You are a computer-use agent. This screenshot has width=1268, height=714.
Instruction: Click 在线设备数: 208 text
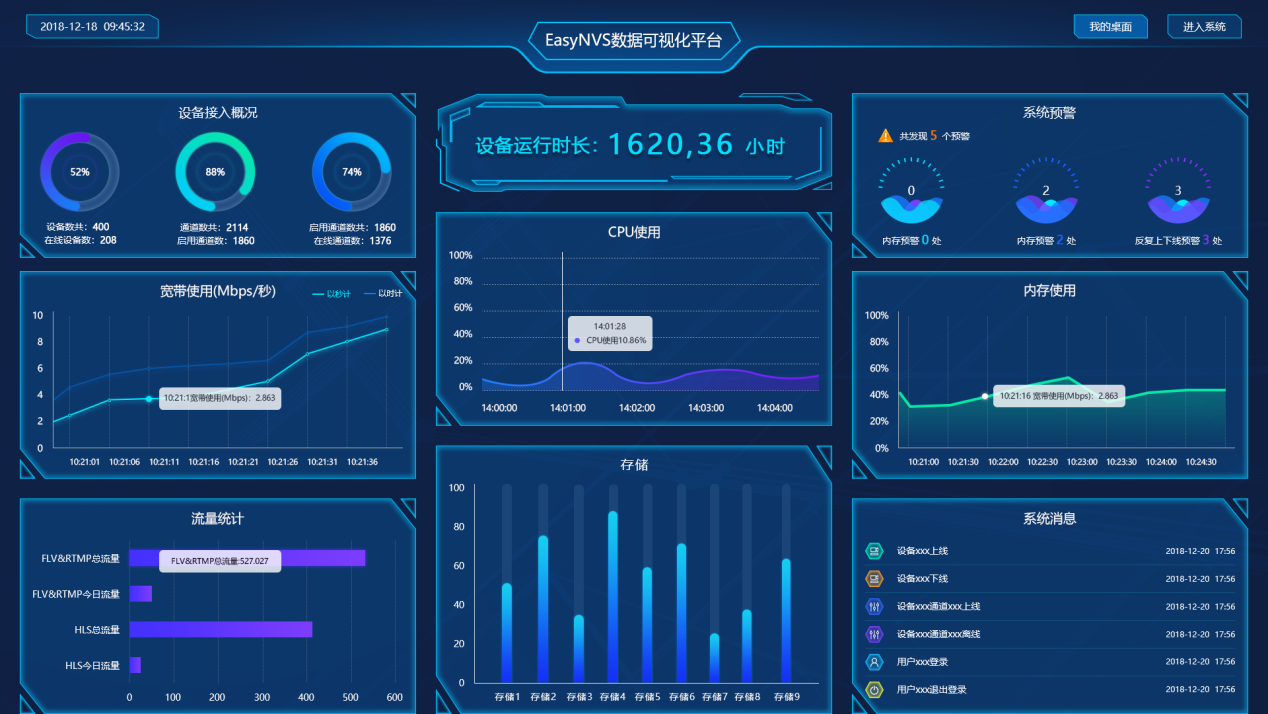coord(80,240)
